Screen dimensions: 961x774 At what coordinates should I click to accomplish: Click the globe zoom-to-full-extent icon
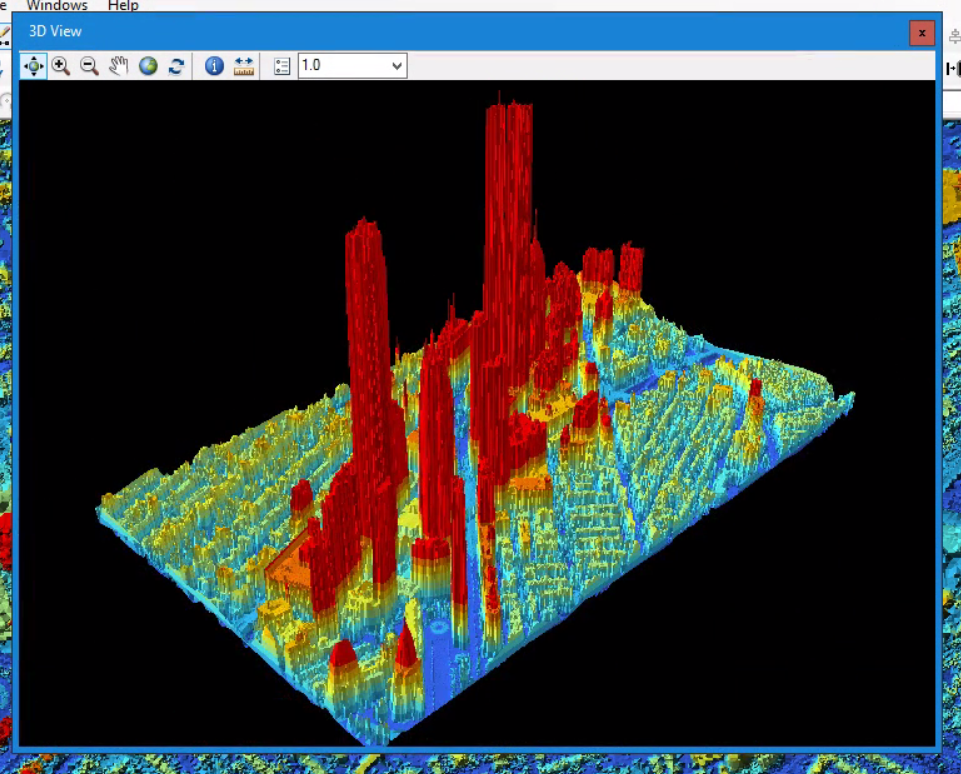point(148,65)
